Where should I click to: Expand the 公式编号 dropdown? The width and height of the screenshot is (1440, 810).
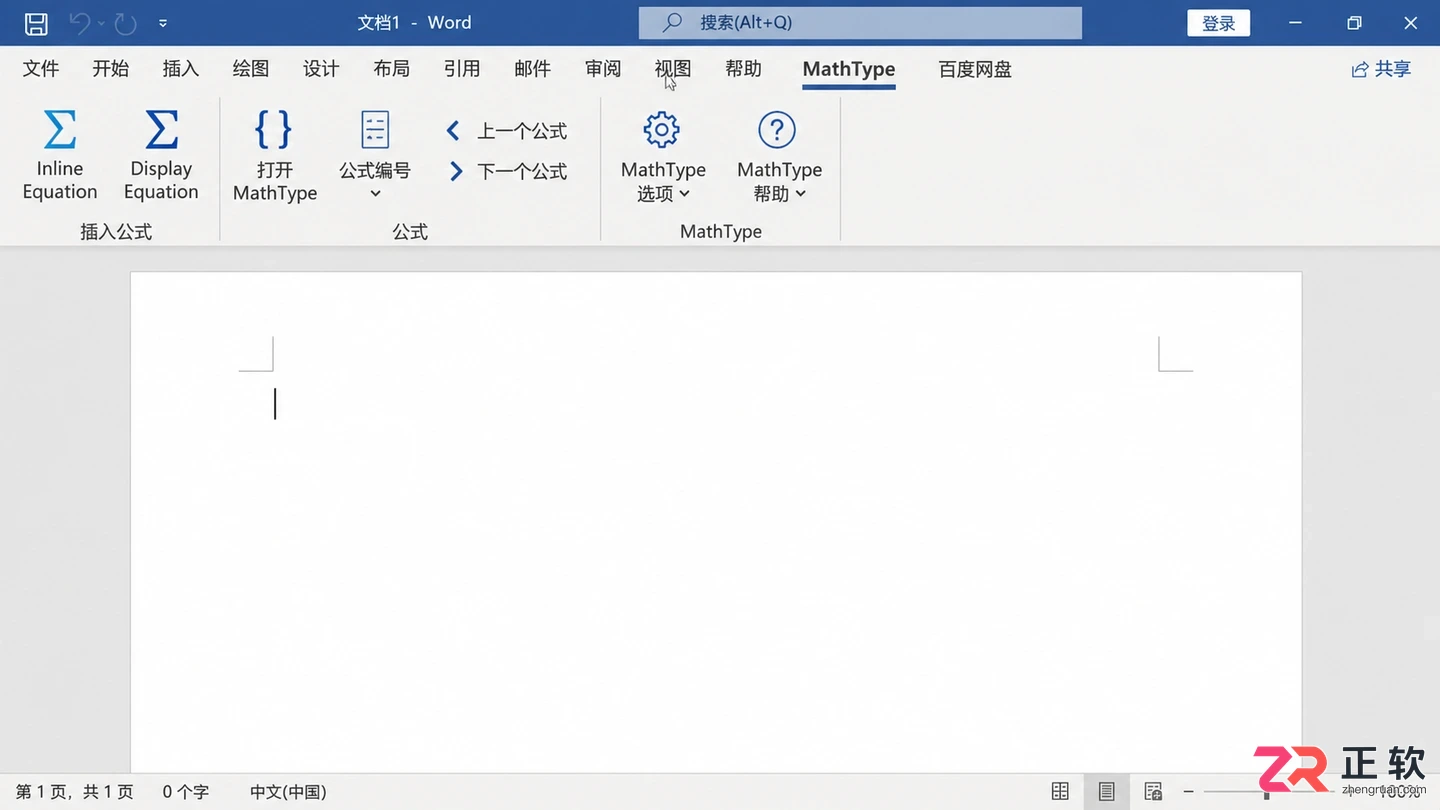coord(375,156)
